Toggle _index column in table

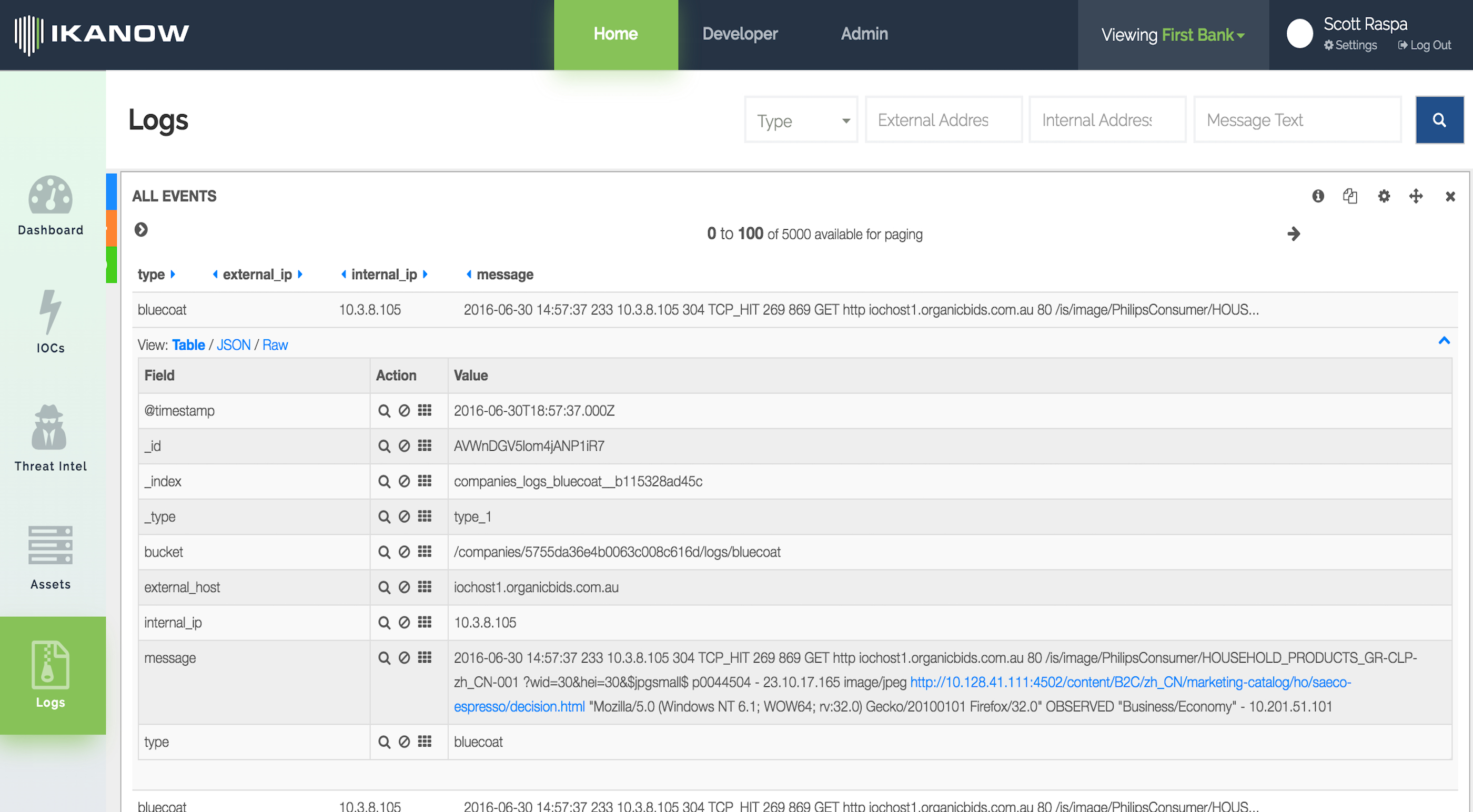coord(425,481)
